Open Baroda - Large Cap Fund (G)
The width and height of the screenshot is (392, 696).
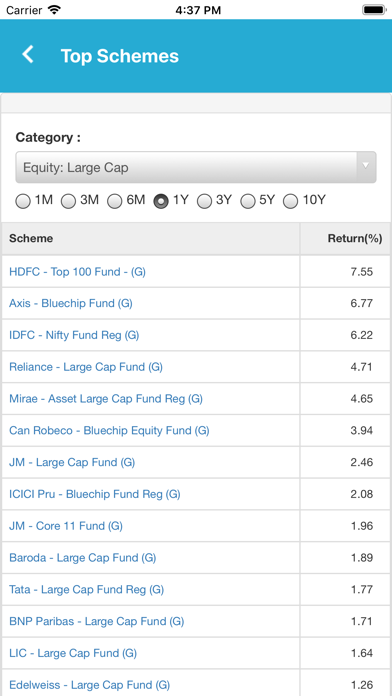[83, 558]
